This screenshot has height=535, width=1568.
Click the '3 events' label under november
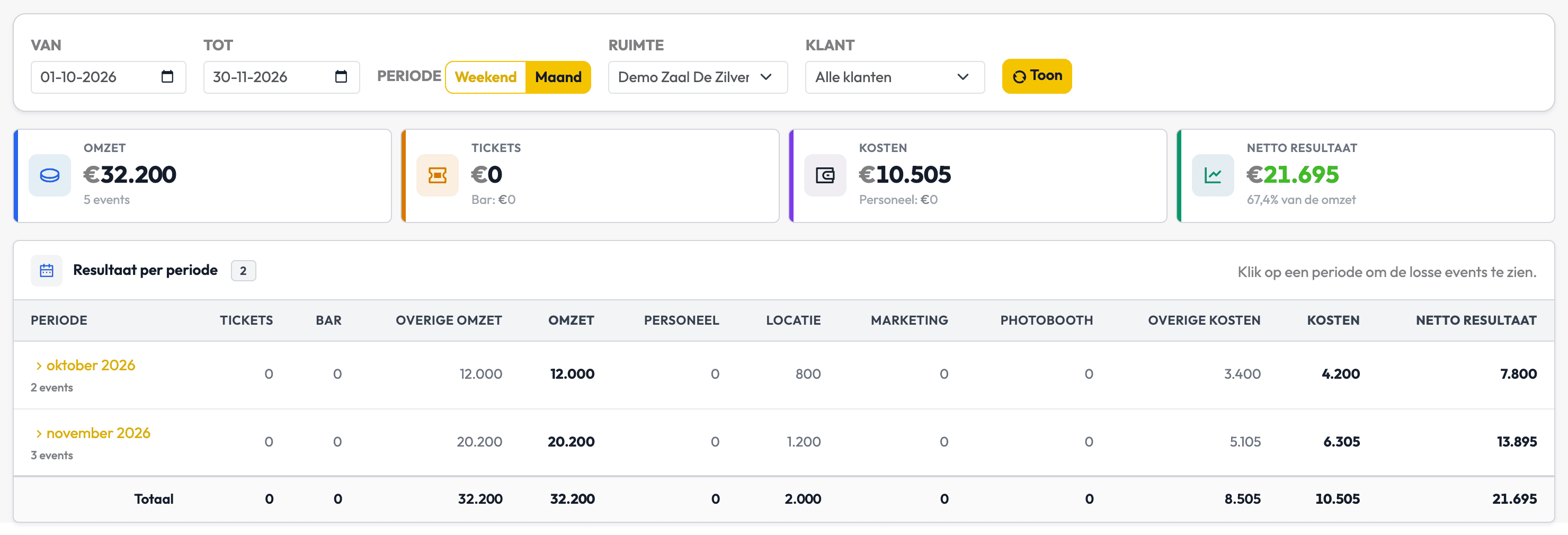[52, 455]
